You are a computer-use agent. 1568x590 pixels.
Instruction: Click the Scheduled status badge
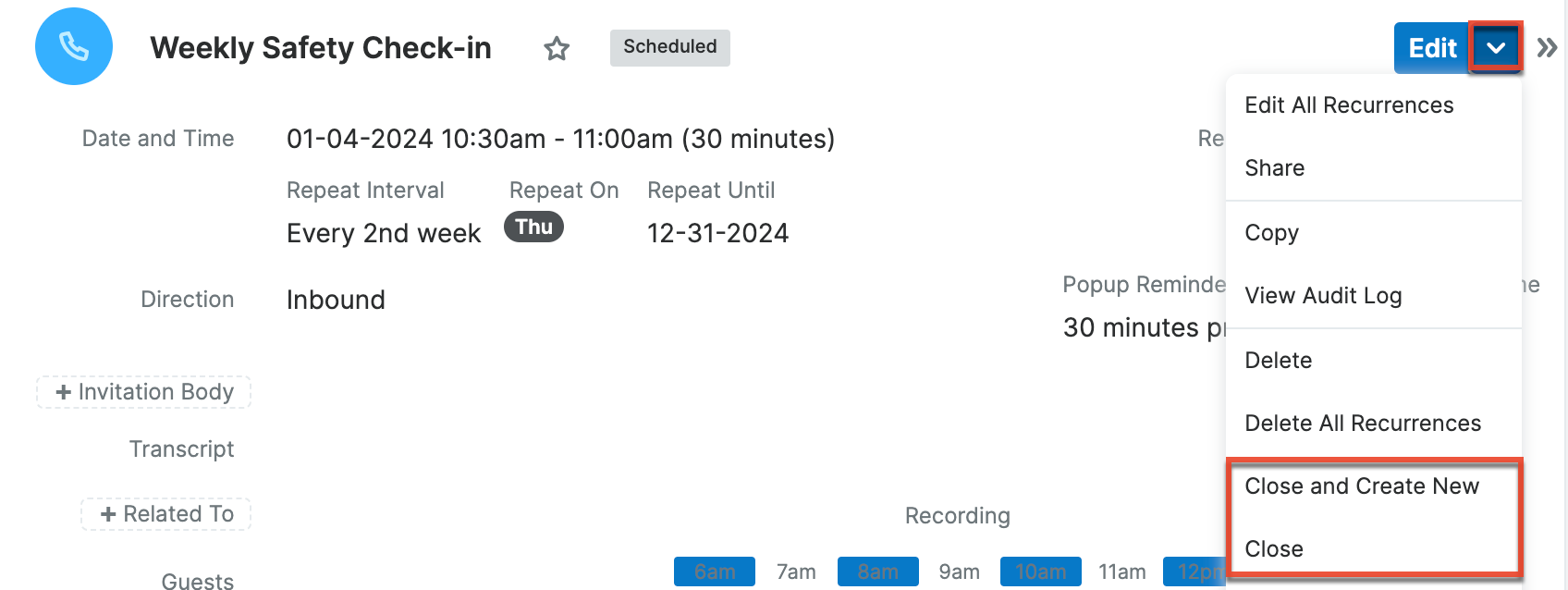click(669, 47)
